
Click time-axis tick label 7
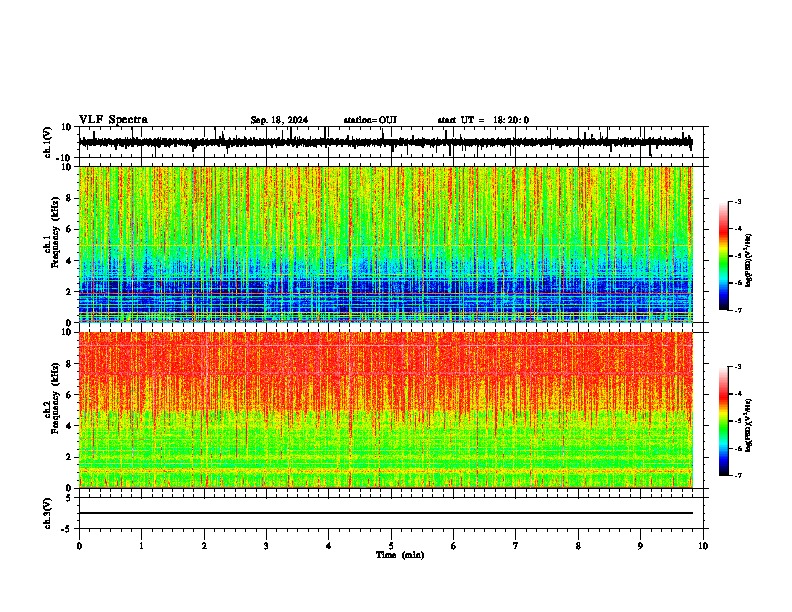516,546
